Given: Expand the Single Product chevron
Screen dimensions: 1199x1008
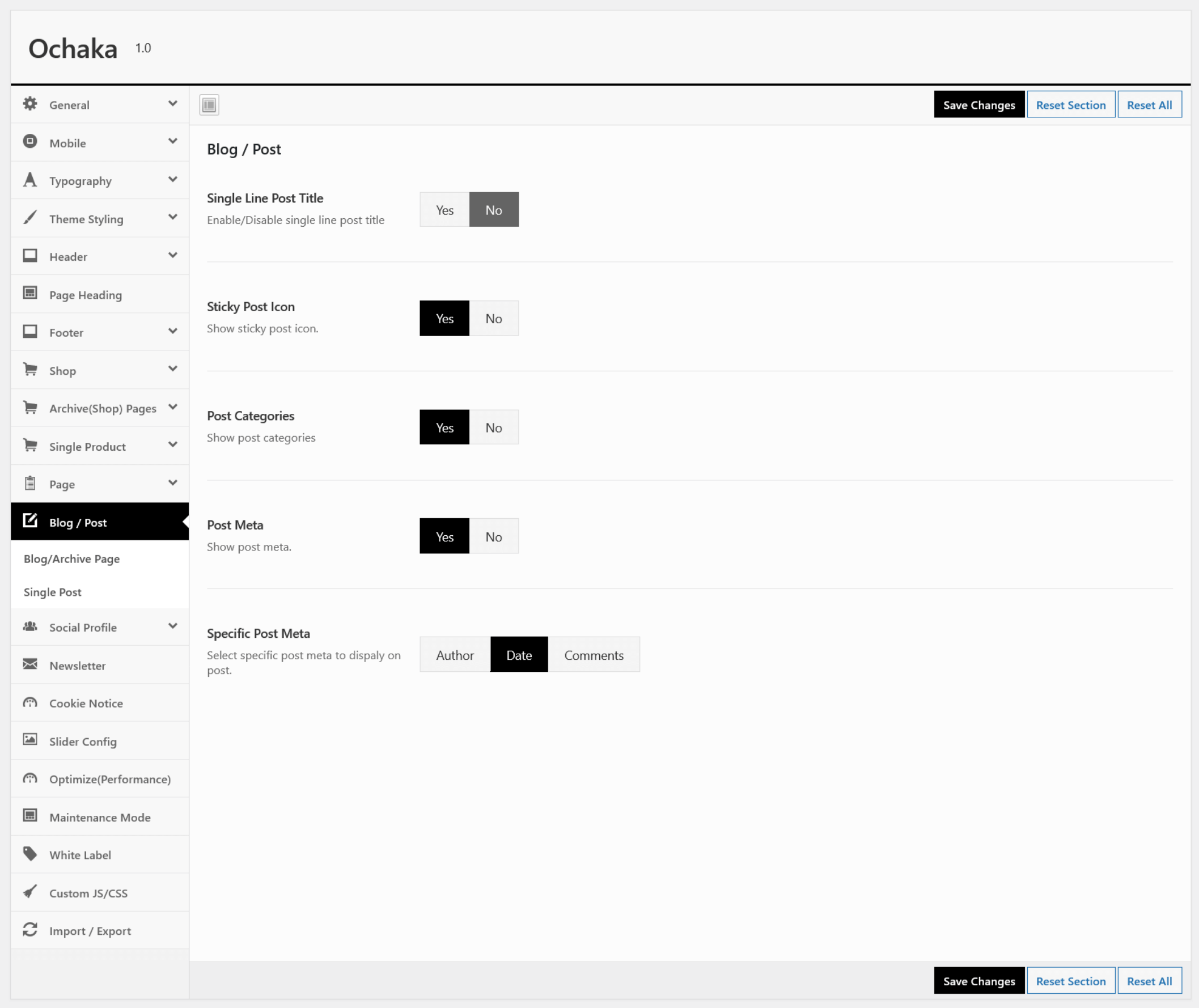Looking at the screenshot, I should click(x=172, y=445).
